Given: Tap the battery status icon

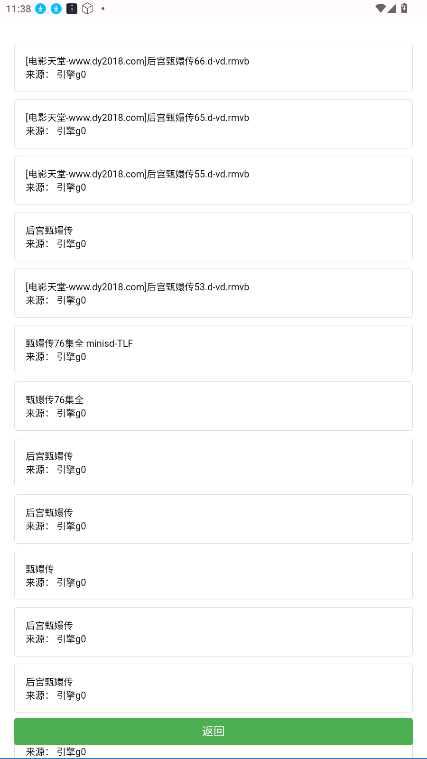Looking at the screenshot, I should coord(404,8).
